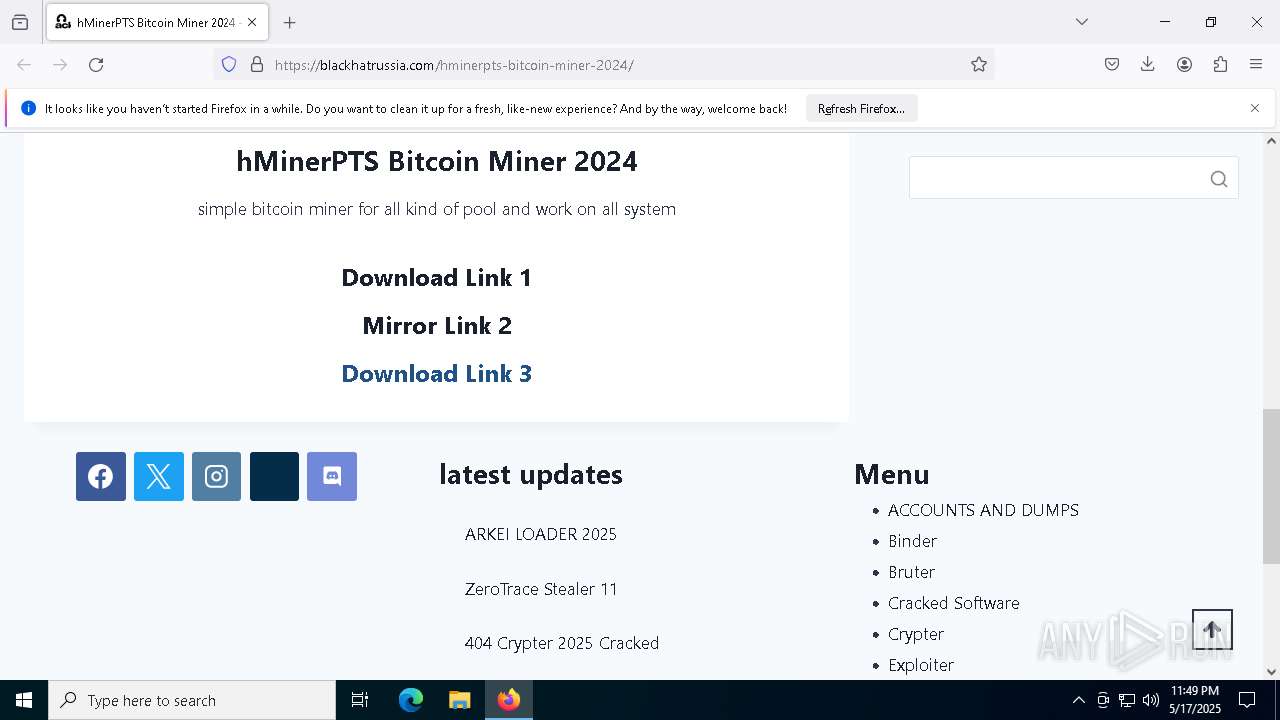Open the Firefox downloads panel

tap(1148, 65)
